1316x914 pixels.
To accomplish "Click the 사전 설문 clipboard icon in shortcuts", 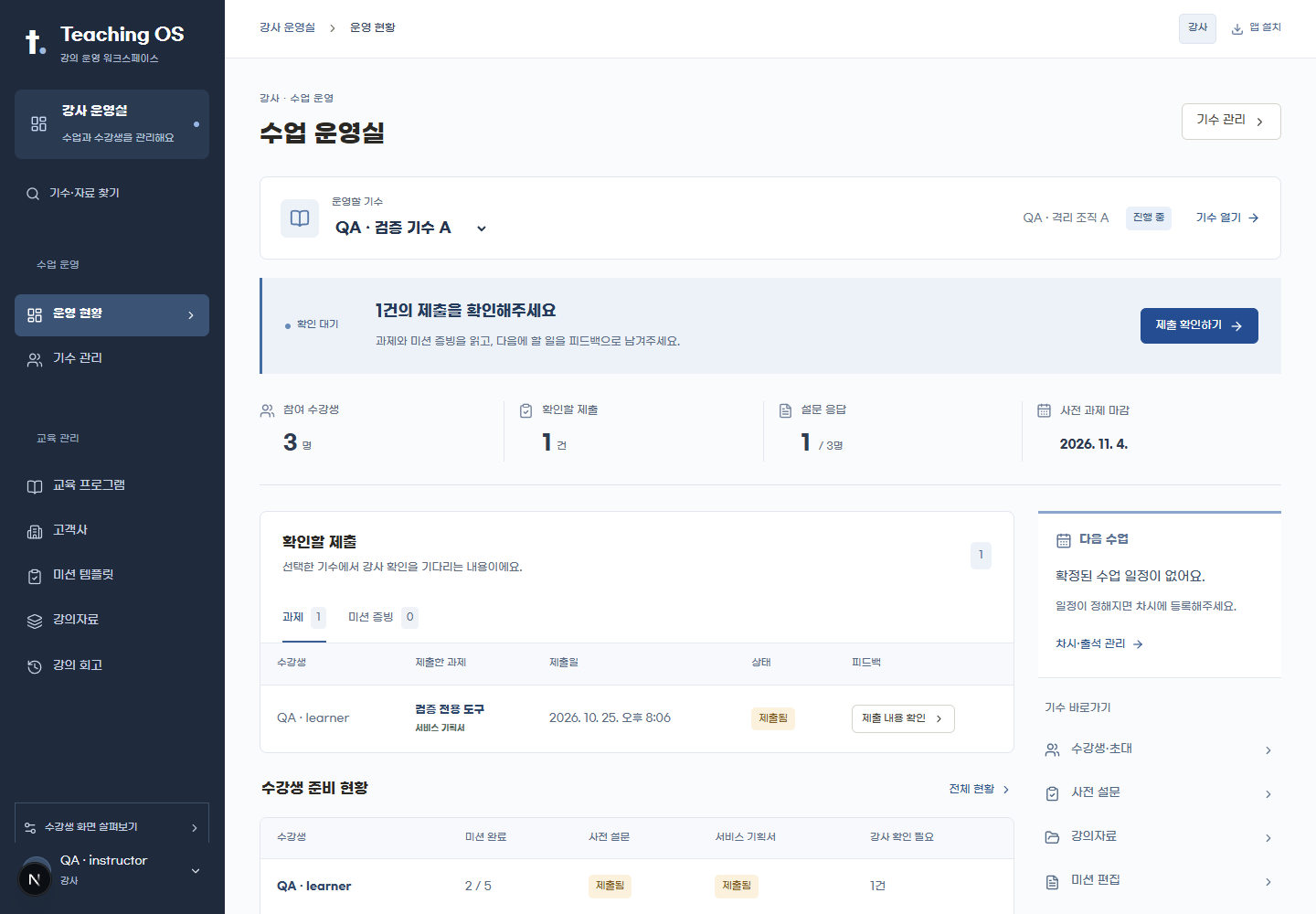I will click(x=1052, y=793).
